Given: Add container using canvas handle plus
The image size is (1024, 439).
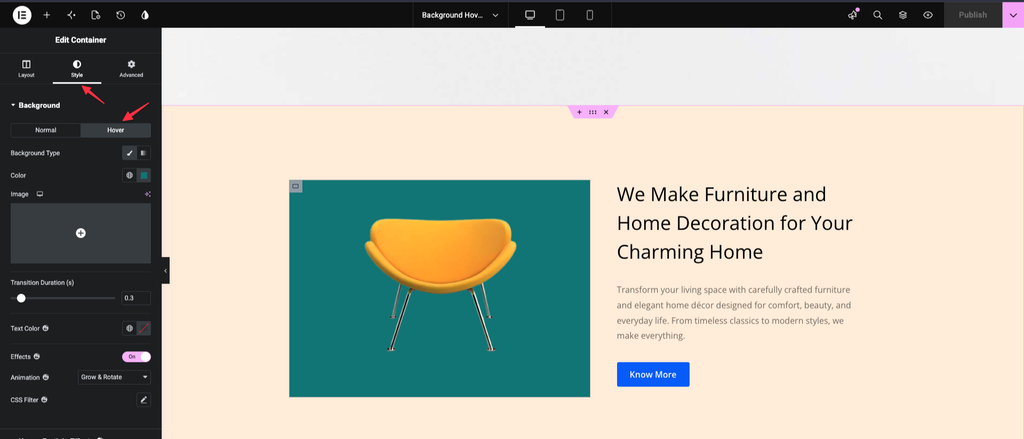Looking at the screenshot, I should tap(579, 112).
